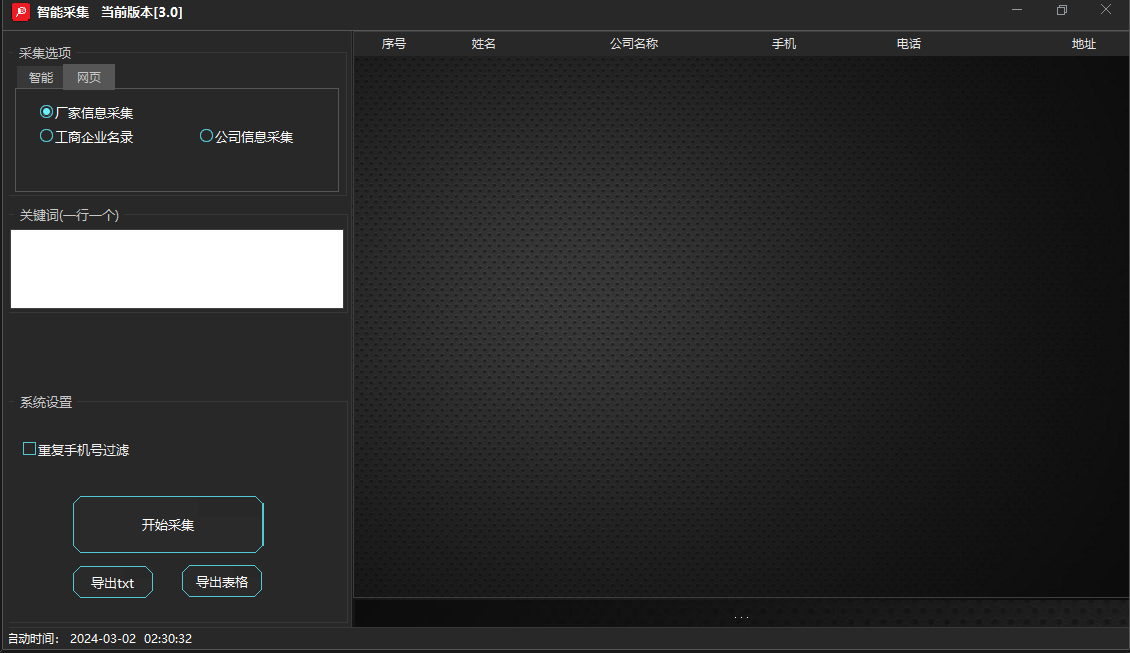Switch to the 网页 tab
1130x653 pixels.
click(89, 77)
